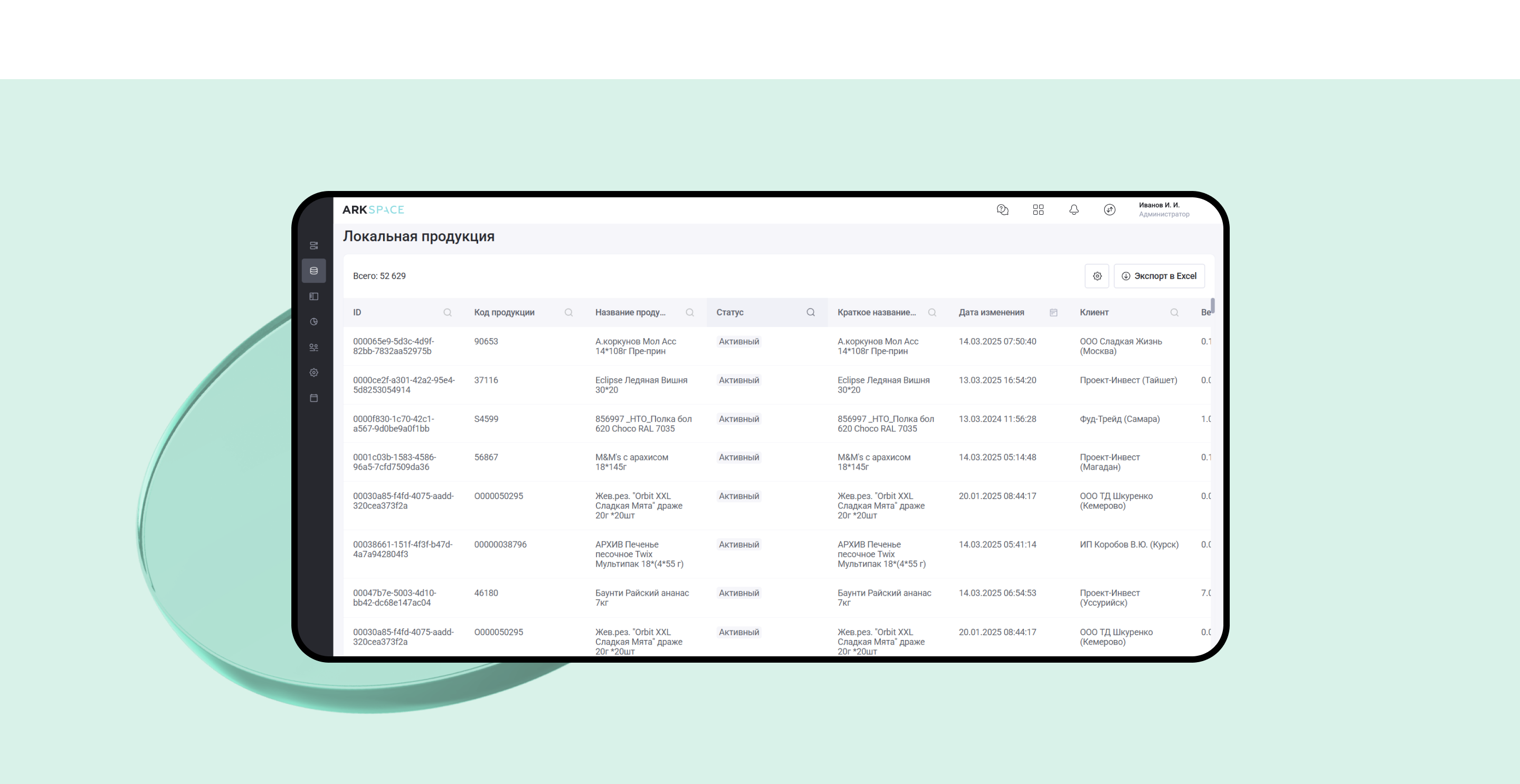Search in the ID column

(x=447, y=313)
